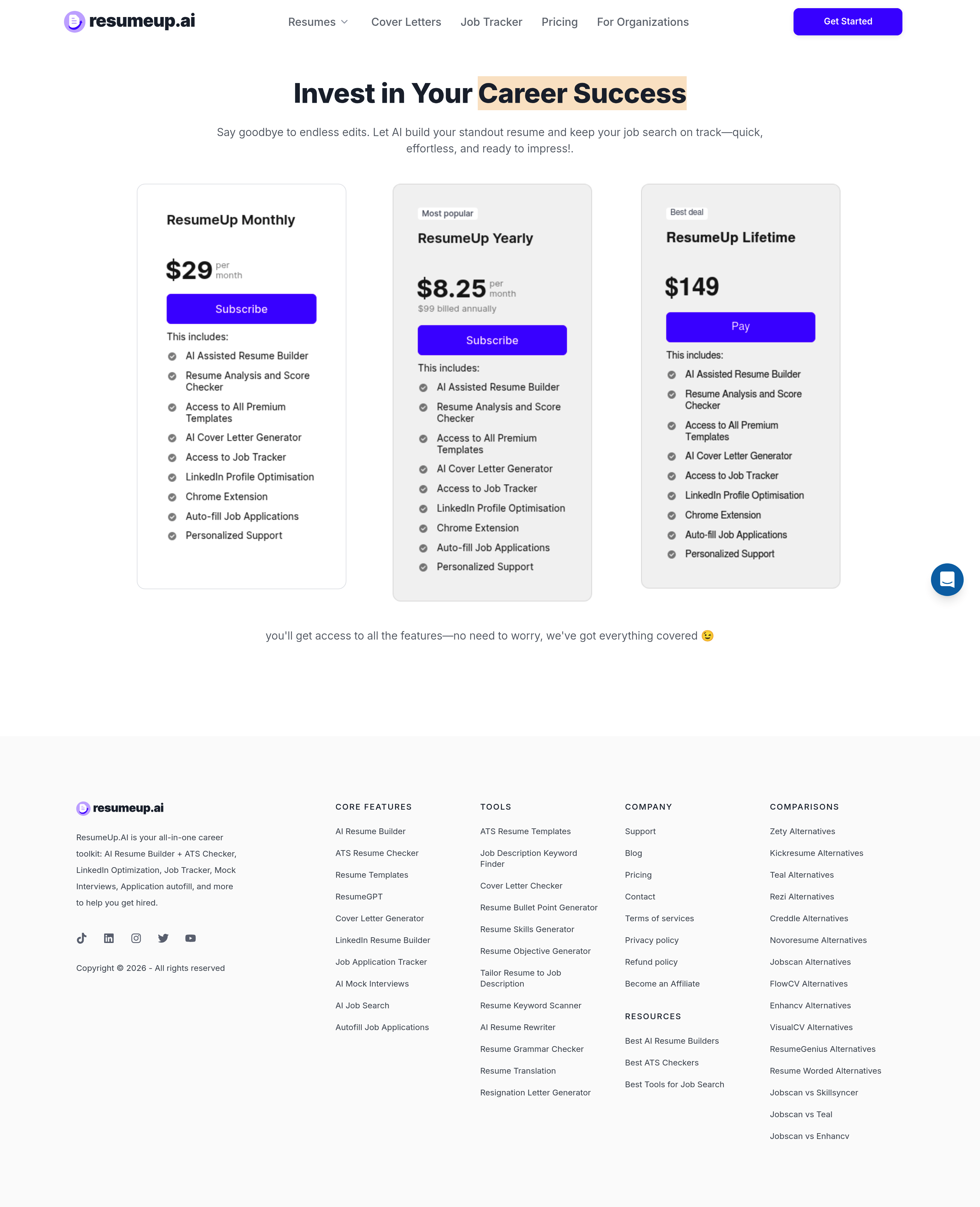The width and height of the screenshot is (980, 1207).
Task: Go to Cover Letters in navigation
Action: point(406,22)
